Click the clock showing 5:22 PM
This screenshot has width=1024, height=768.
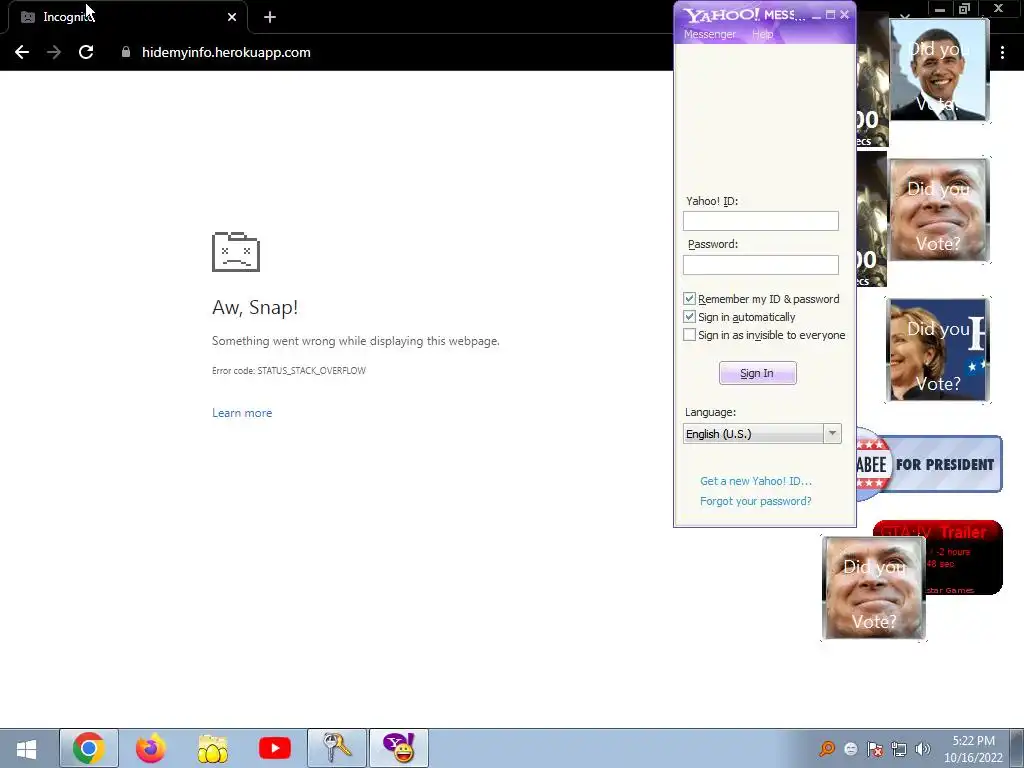973,749
